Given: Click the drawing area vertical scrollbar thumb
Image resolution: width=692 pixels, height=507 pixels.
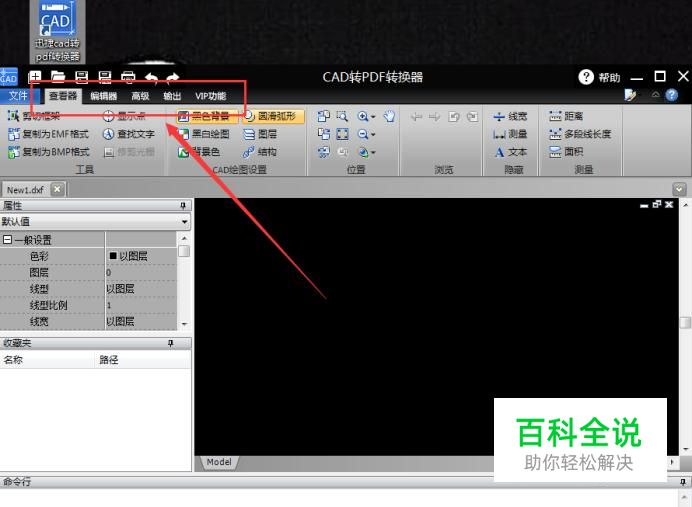Looking at the screenshot, I should (x=685, y=323).
